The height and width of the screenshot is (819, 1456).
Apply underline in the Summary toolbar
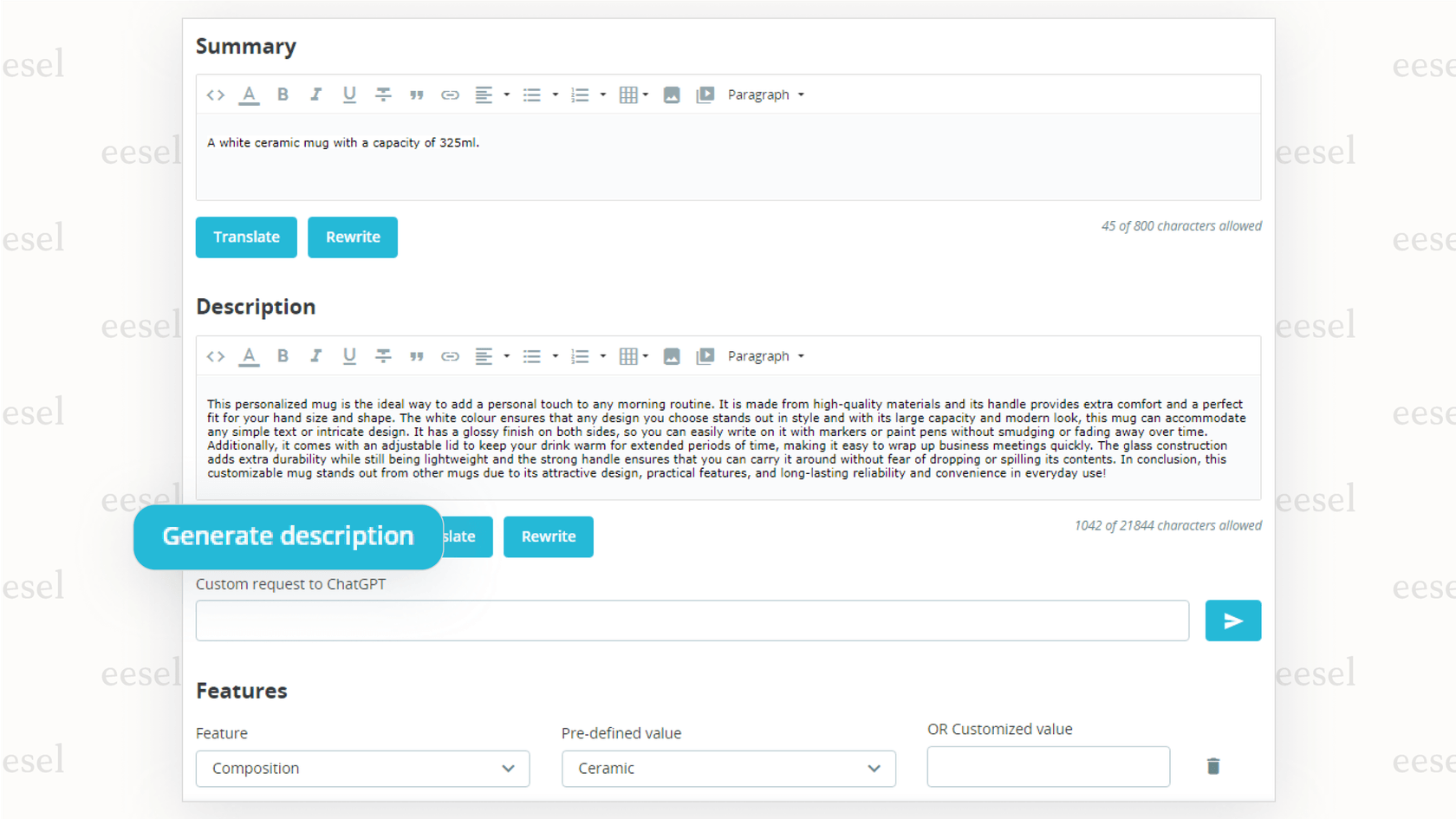click(x=349, y=94)
